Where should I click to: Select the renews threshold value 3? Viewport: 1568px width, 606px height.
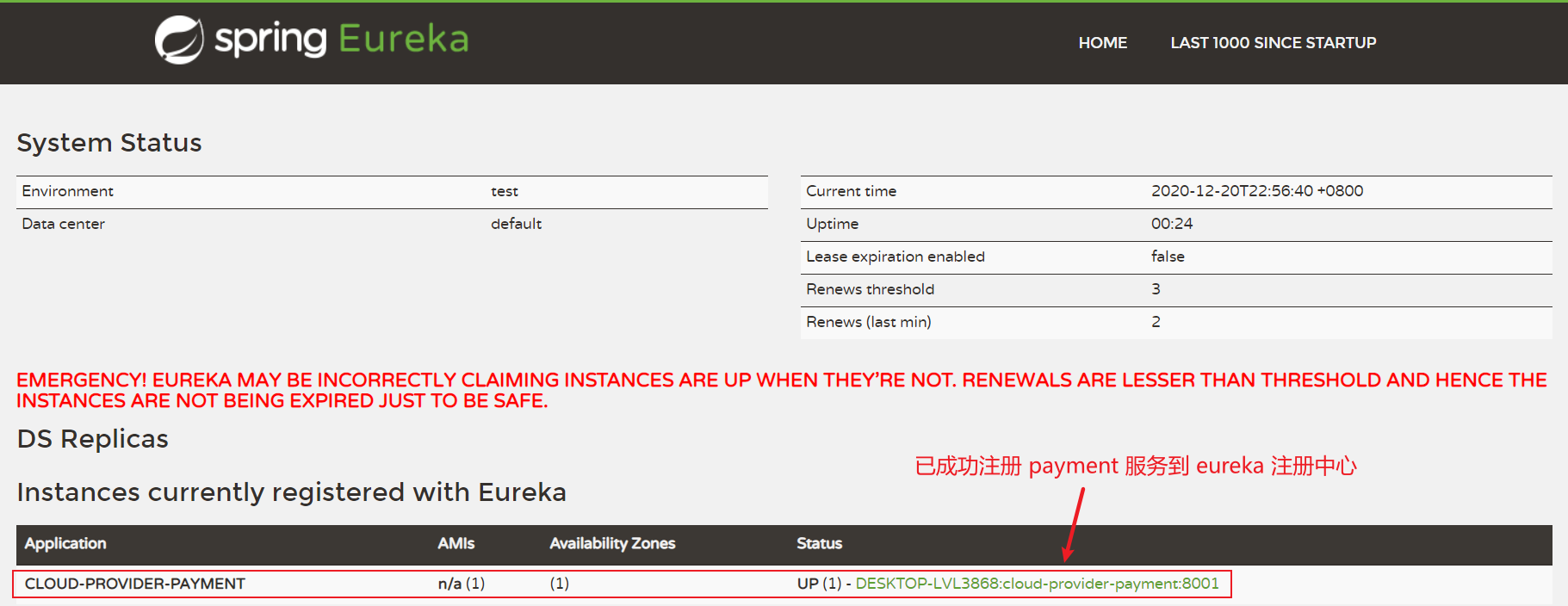[x=1156, y=289]
